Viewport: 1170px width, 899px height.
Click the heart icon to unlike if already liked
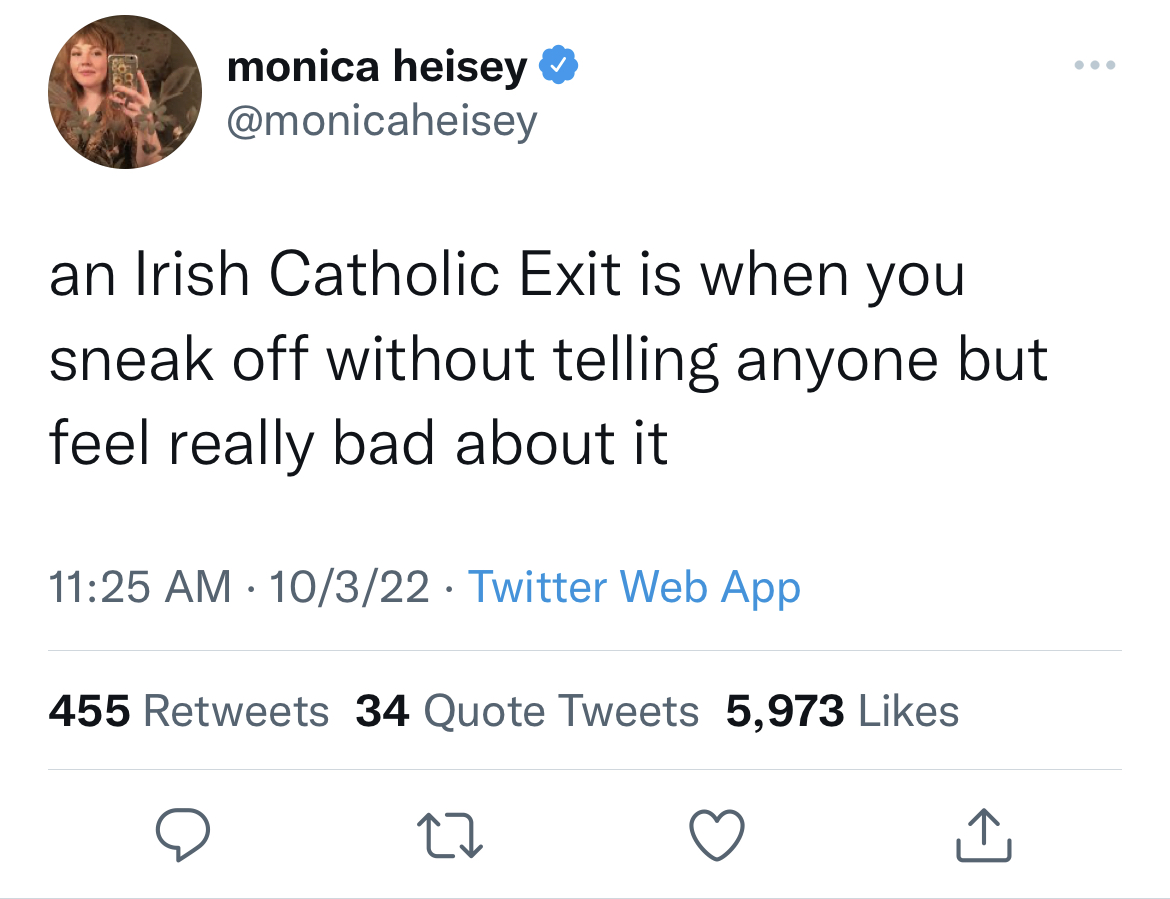(717, 834)
